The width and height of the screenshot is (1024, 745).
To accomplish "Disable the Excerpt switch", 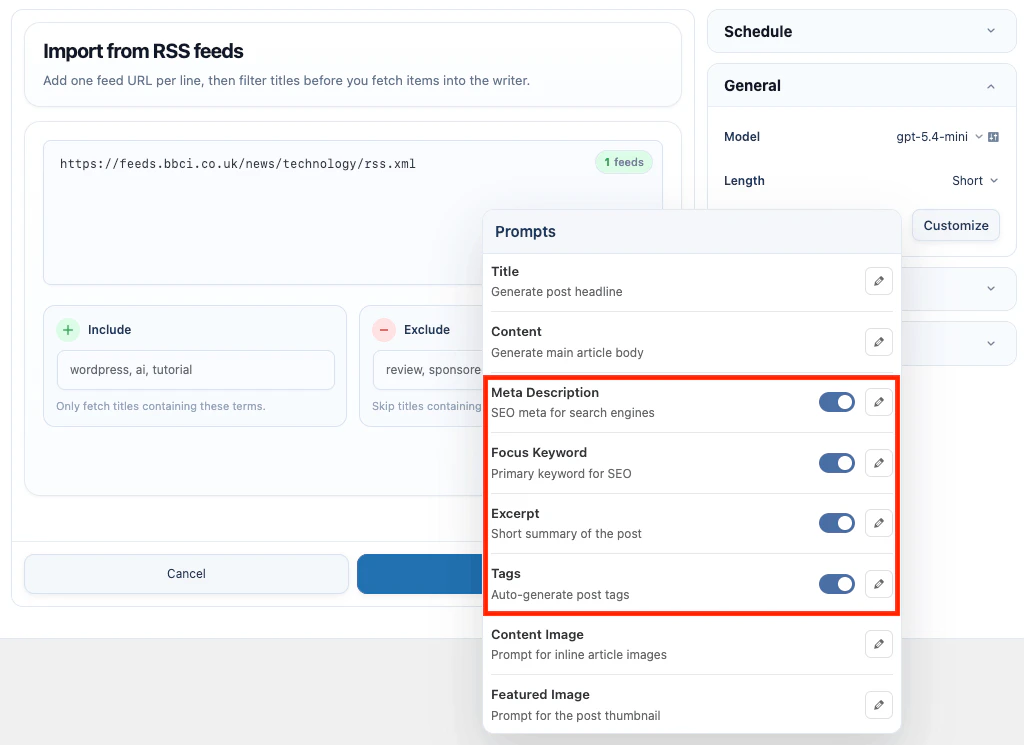I will [x=837, y=523].
